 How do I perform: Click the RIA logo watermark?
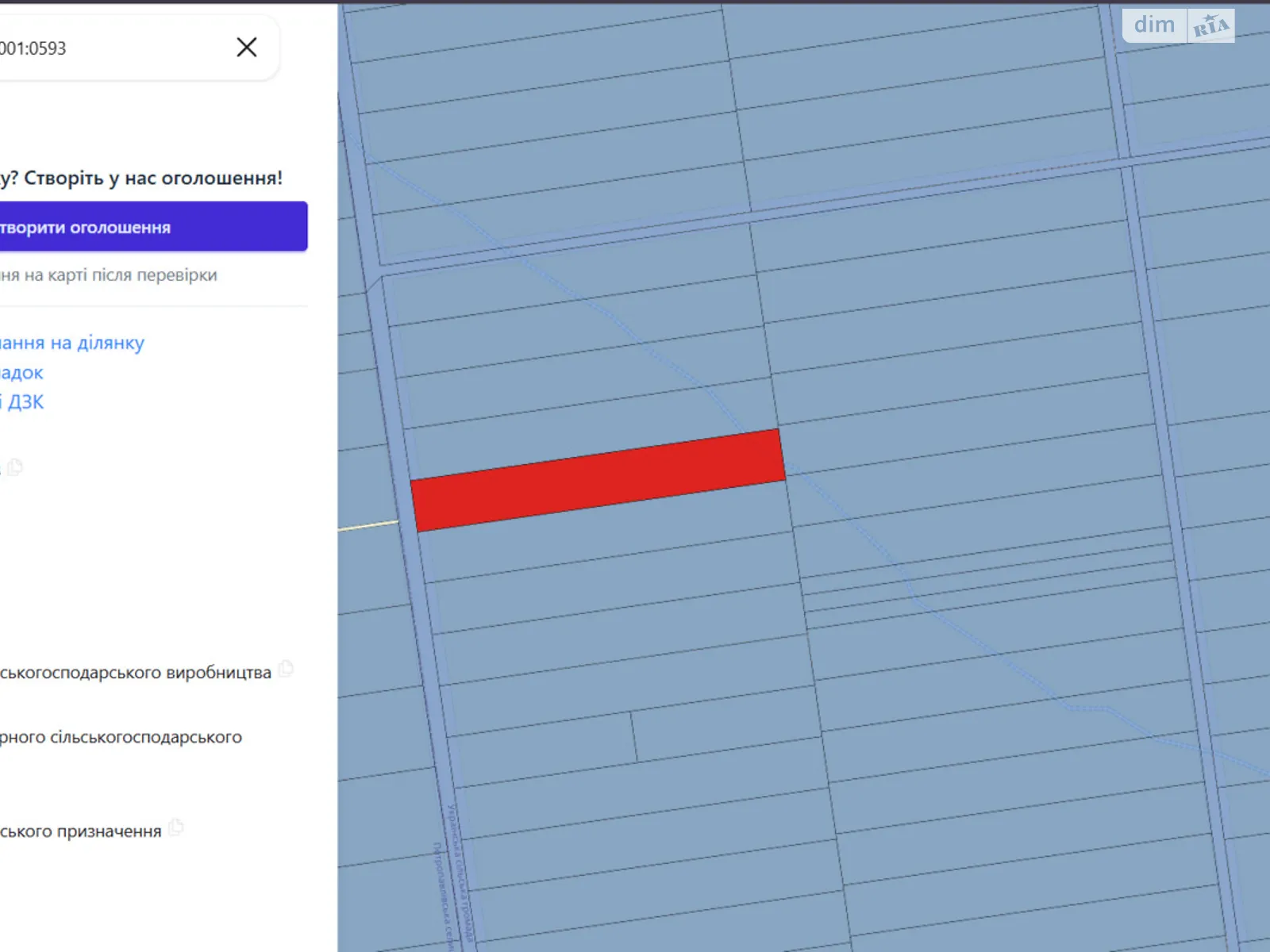coord(1211,26)
